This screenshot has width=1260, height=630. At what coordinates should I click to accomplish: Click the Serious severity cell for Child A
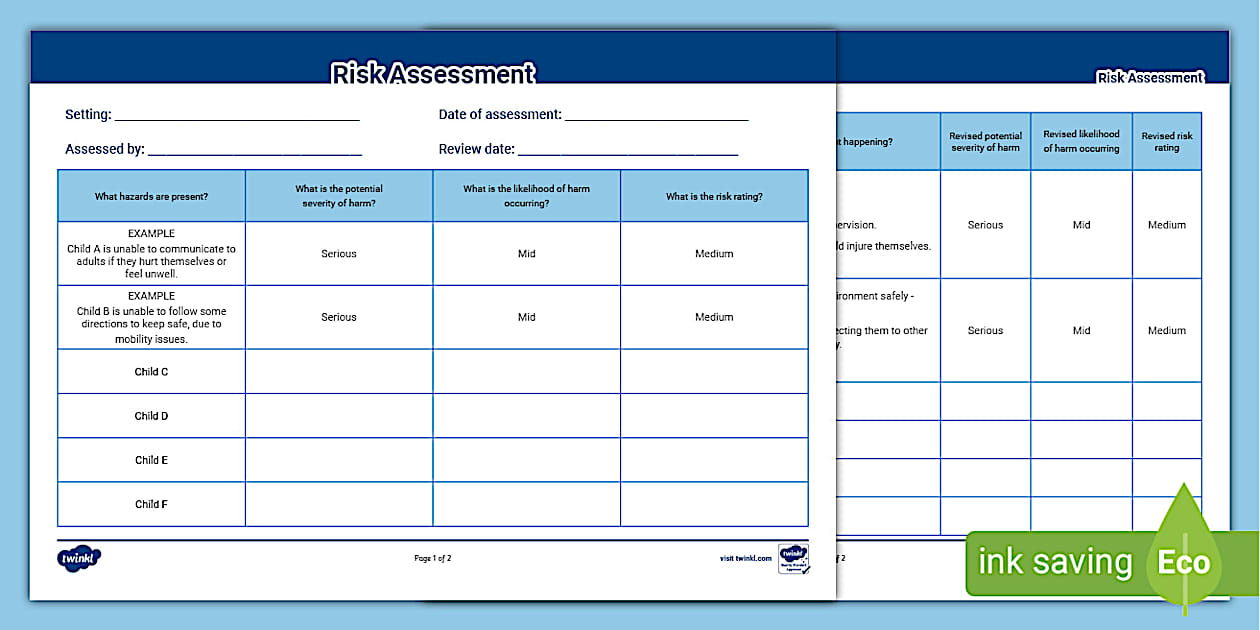tap(338, 253)
